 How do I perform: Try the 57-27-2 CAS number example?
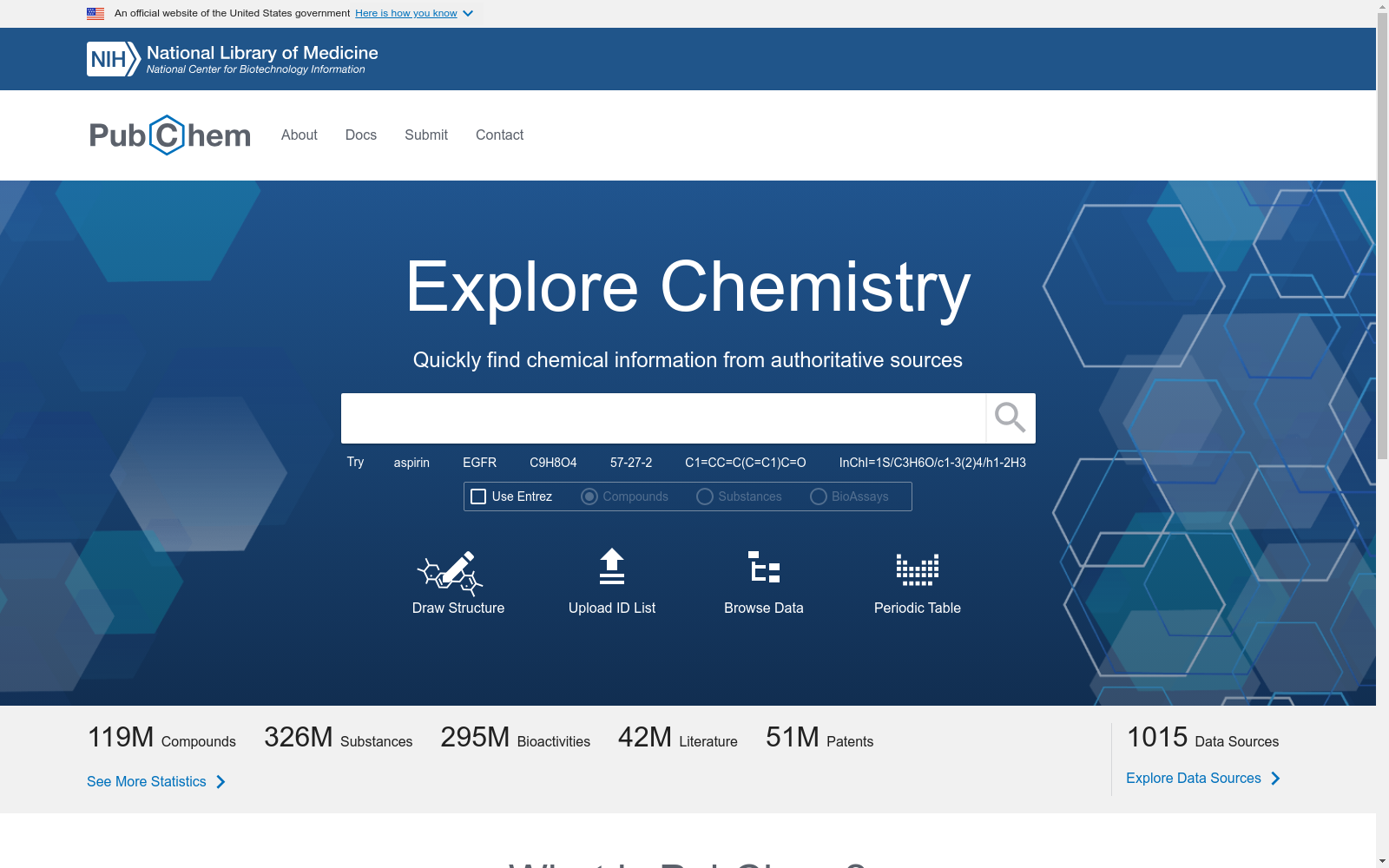[631, 463]
